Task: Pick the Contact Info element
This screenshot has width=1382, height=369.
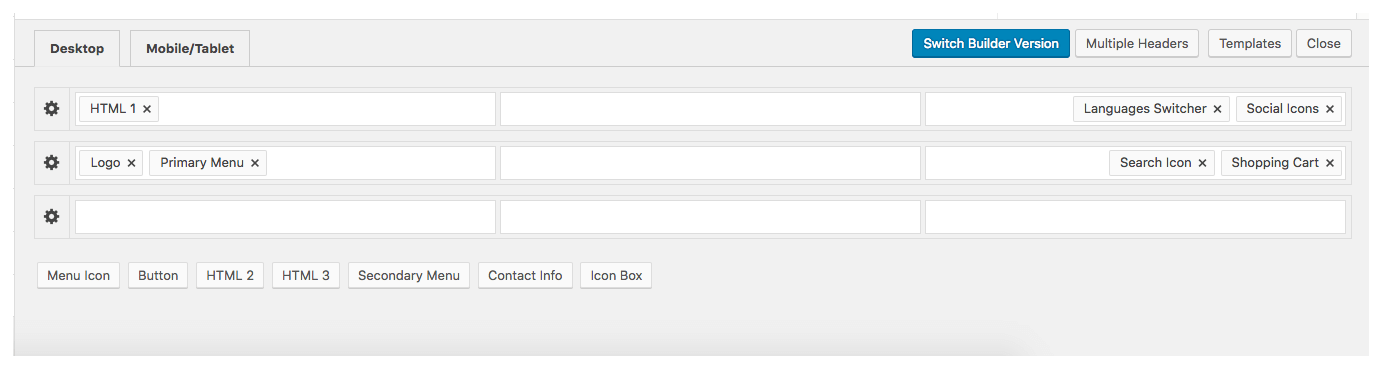Action: [525, 276]
